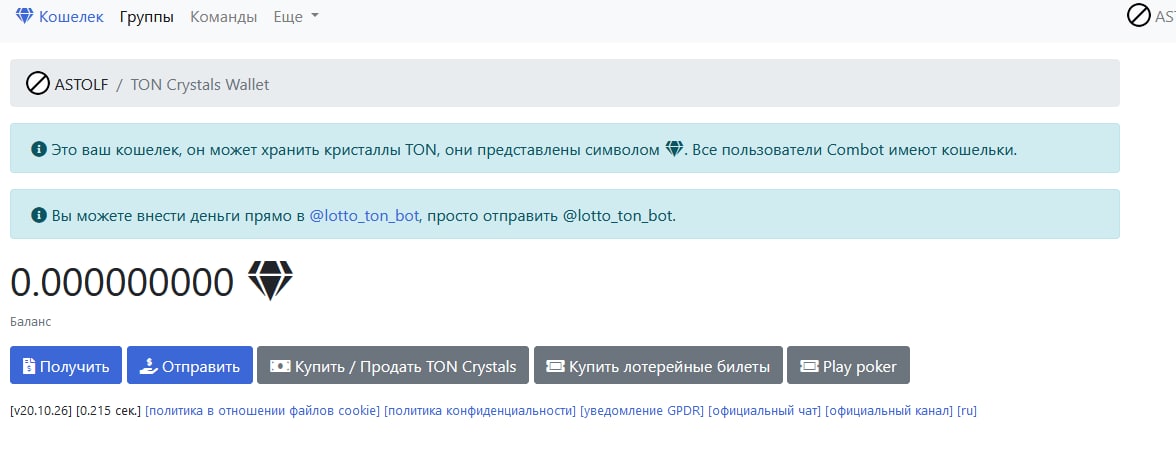Click the info icon in the deposit notice
This screenshot has width=1176, height=469.
point(39,215)
